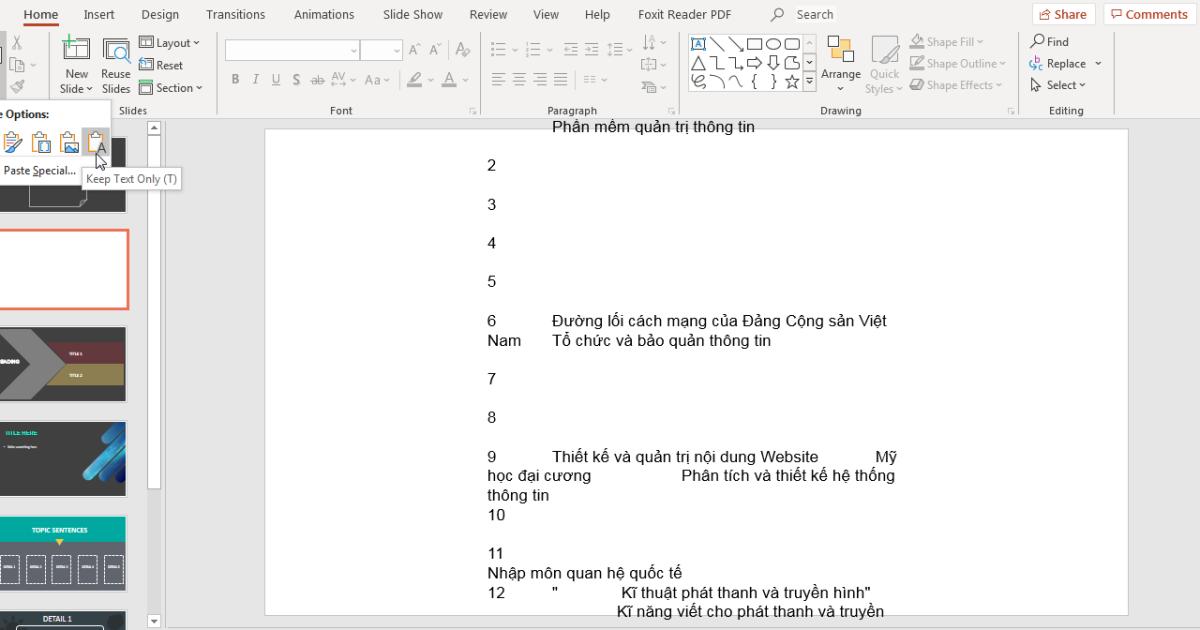This screenshot has height=630, width=1200.
Task: Switch to the Insert ribbon tab
Action: point(98,14)
